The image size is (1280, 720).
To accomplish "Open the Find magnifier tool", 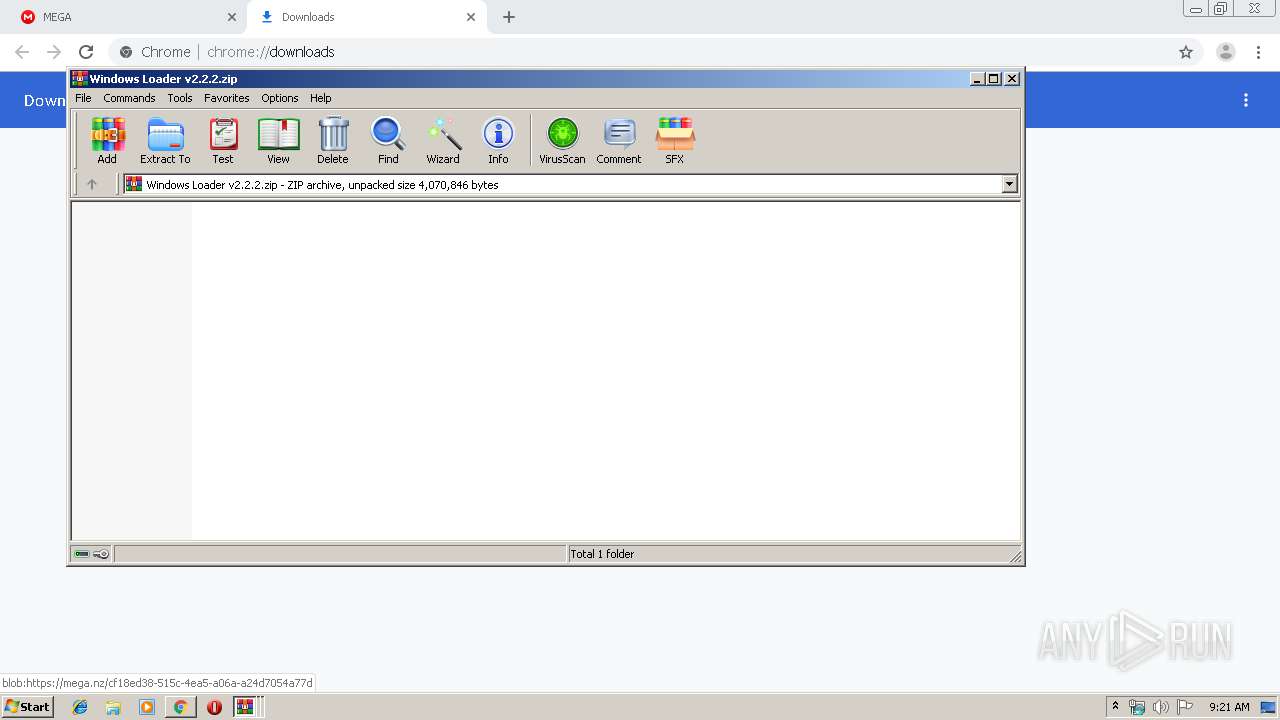I will tap(388, 140).
